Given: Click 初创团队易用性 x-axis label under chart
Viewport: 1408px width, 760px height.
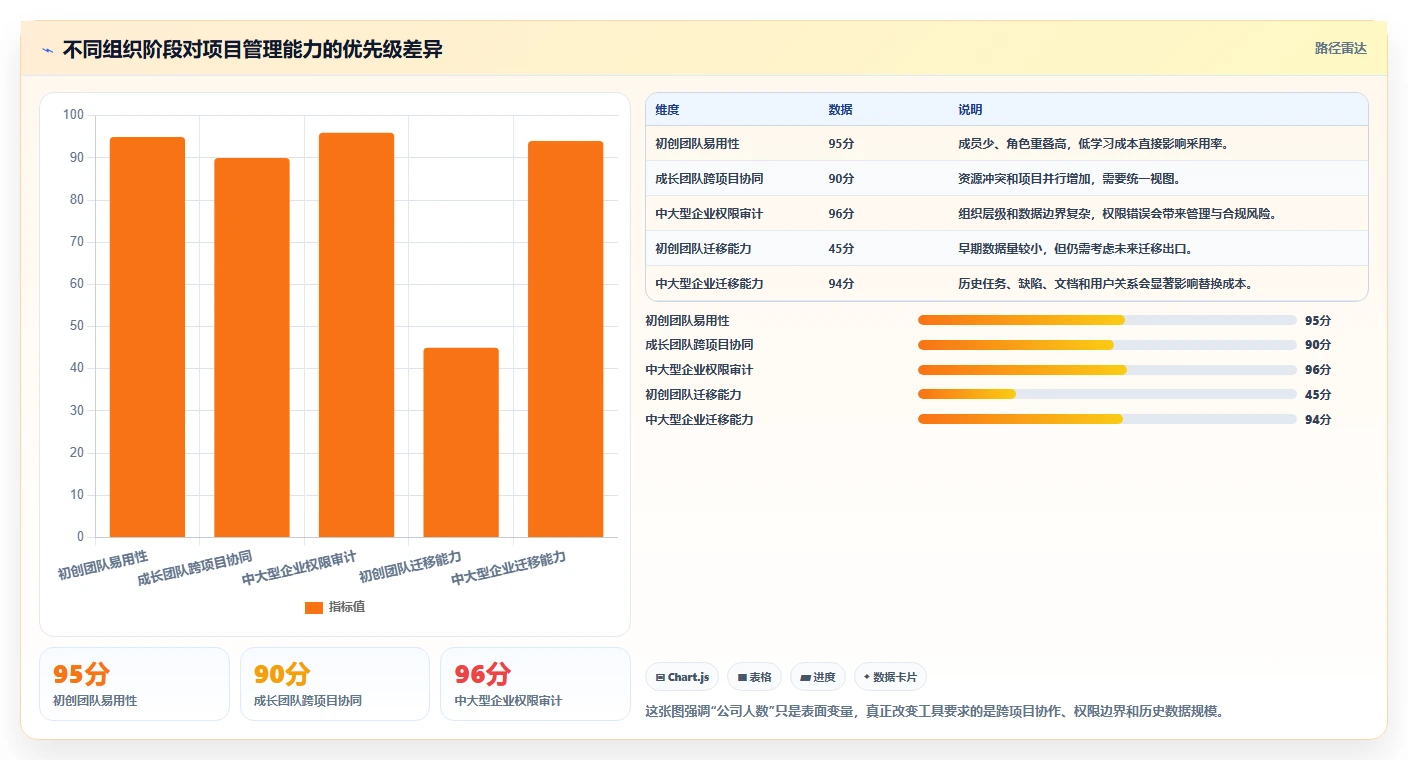Looking at the screenshot, I should pos(102,565).
